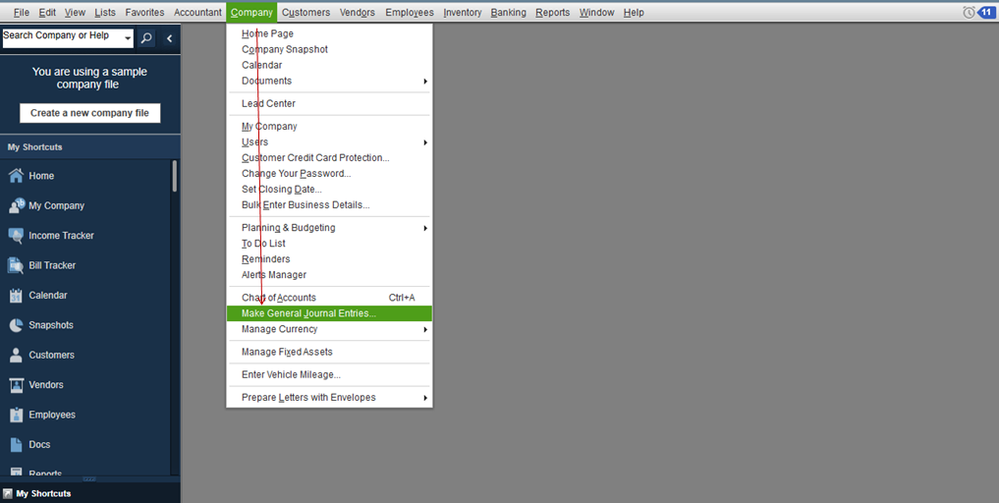Viewport: 999px width, 503px height.
Task: Open the View menu
Action: [x=75, y=12]
